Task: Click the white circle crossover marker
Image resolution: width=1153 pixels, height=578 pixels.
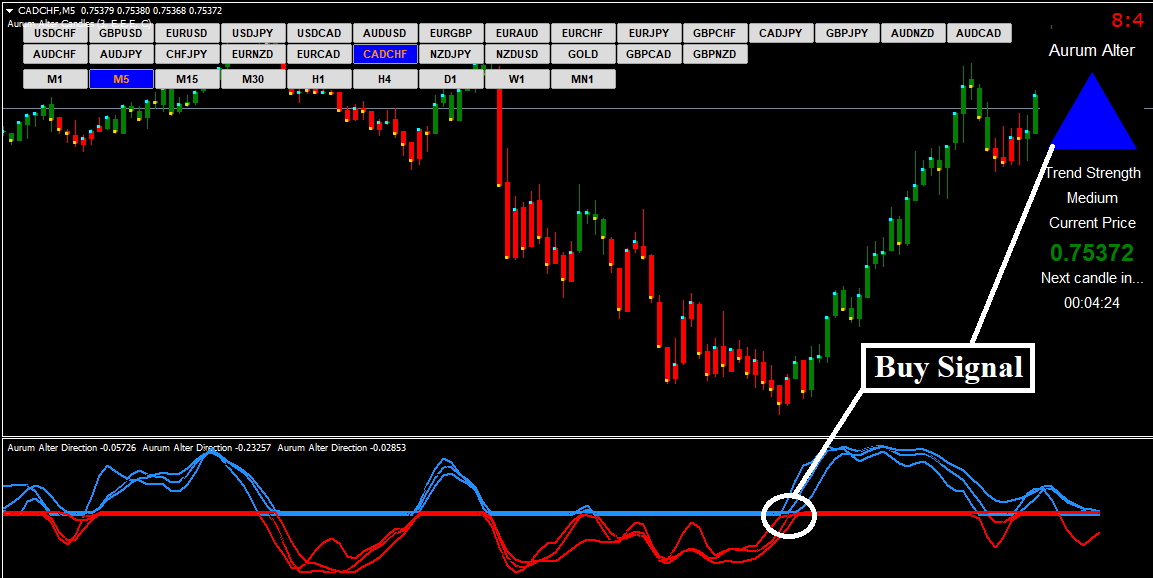Action: click(789, 516)
